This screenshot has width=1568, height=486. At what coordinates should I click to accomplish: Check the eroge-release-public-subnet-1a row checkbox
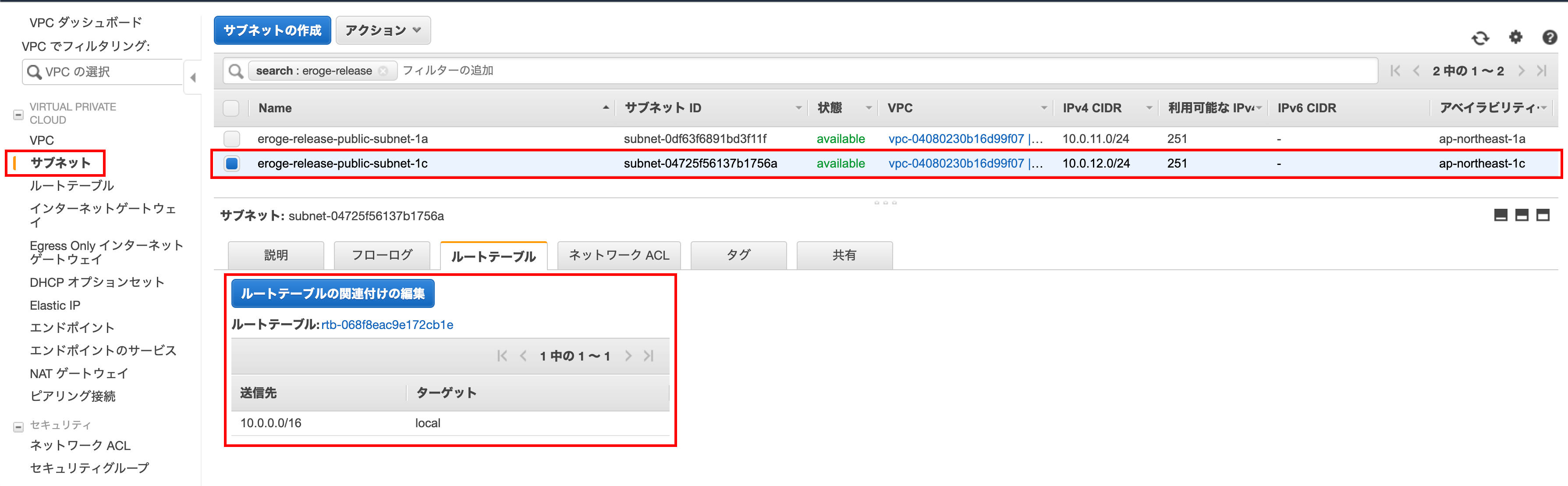232,139
